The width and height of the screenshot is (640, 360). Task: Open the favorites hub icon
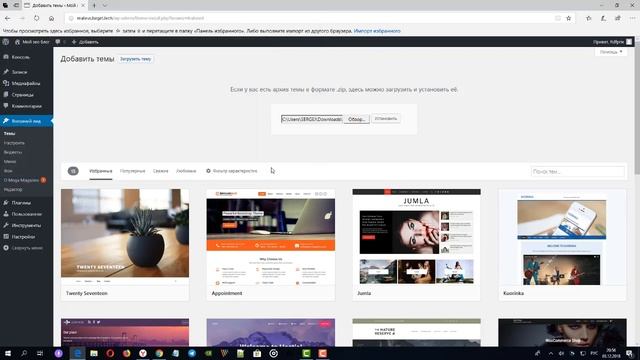(589, 18)
